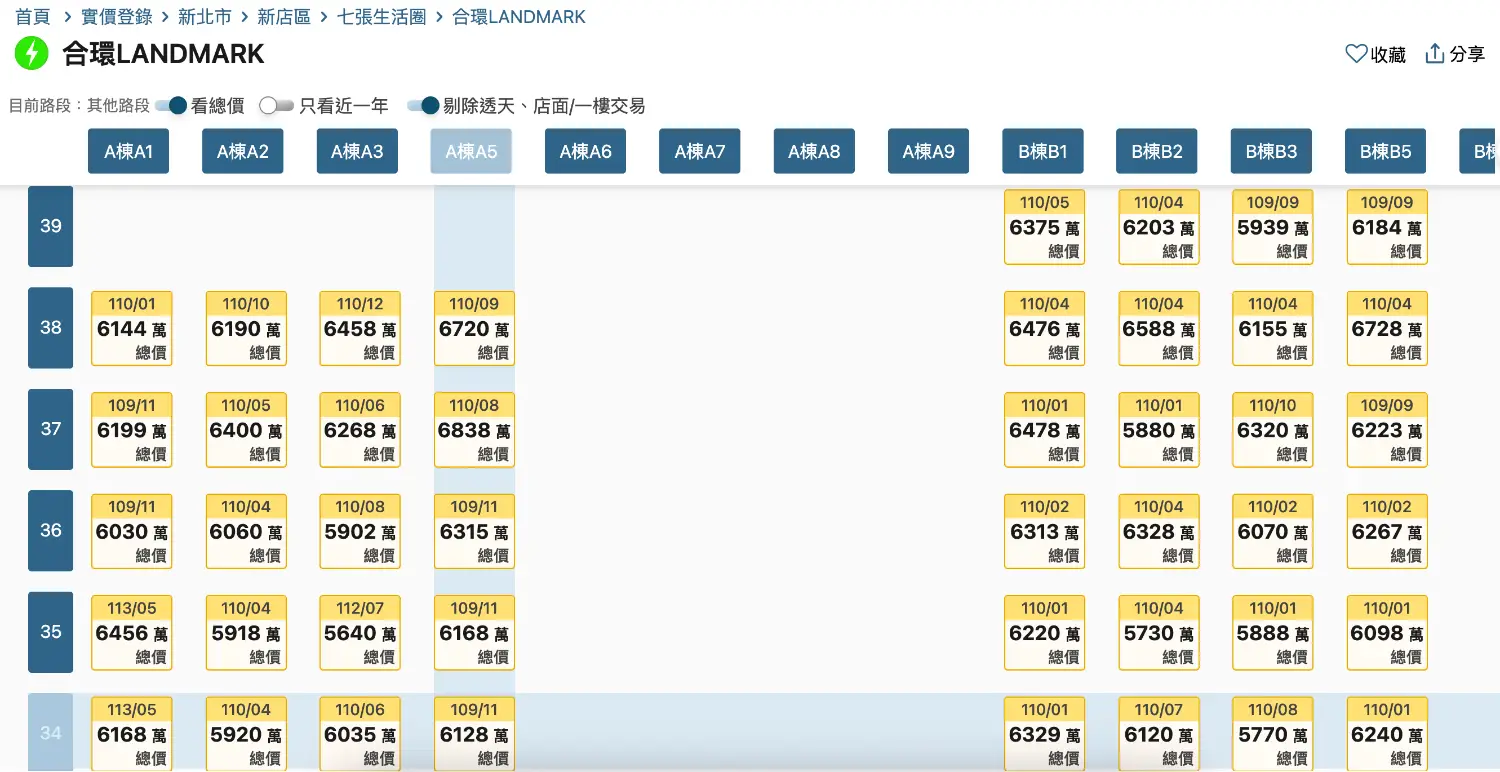
Task: Open the 5939 萬 transaction card
Action: click(1272, 227)
